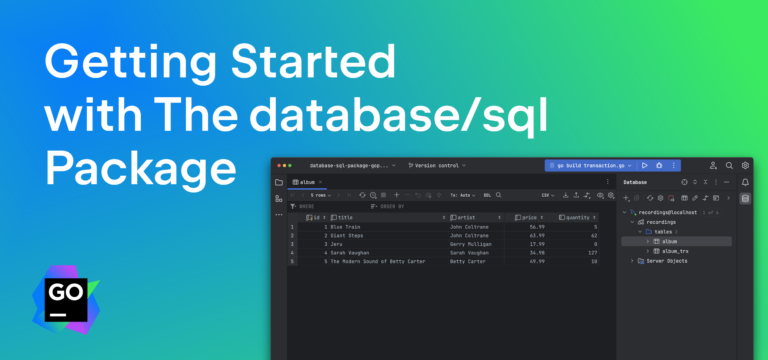Image resolution: width=768 pixels, height=360 pixels.
Task: Open the 5 rows page size dropdown
Action: pos(321,195)
